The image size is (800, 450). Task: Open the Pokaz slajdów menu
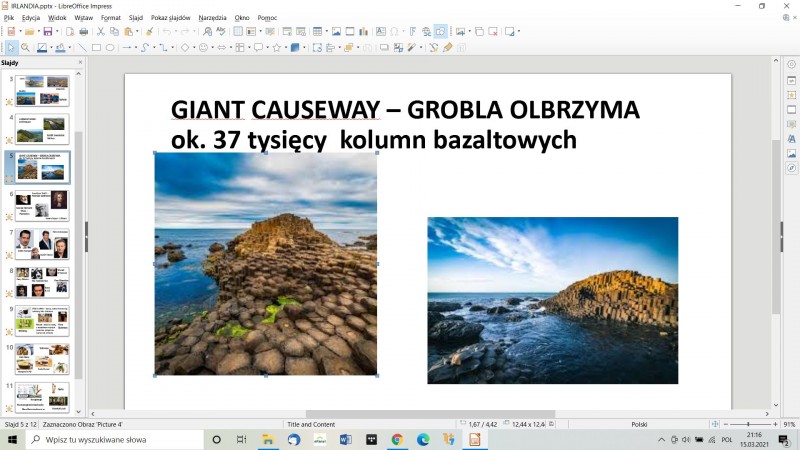pos(172,18)
